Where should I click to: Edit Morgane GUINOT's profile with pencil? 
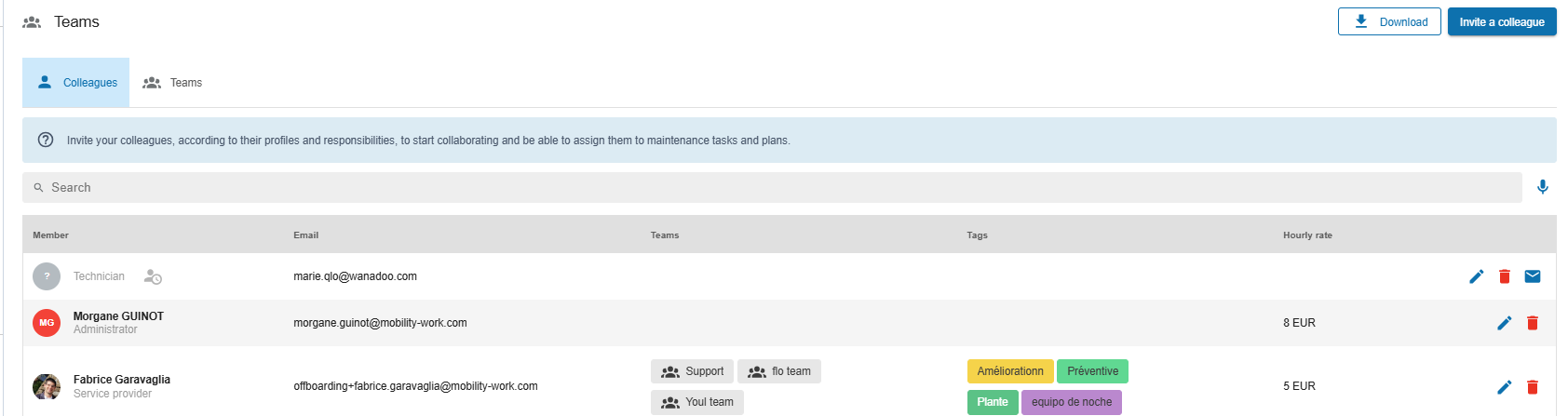coord(1504,323)
